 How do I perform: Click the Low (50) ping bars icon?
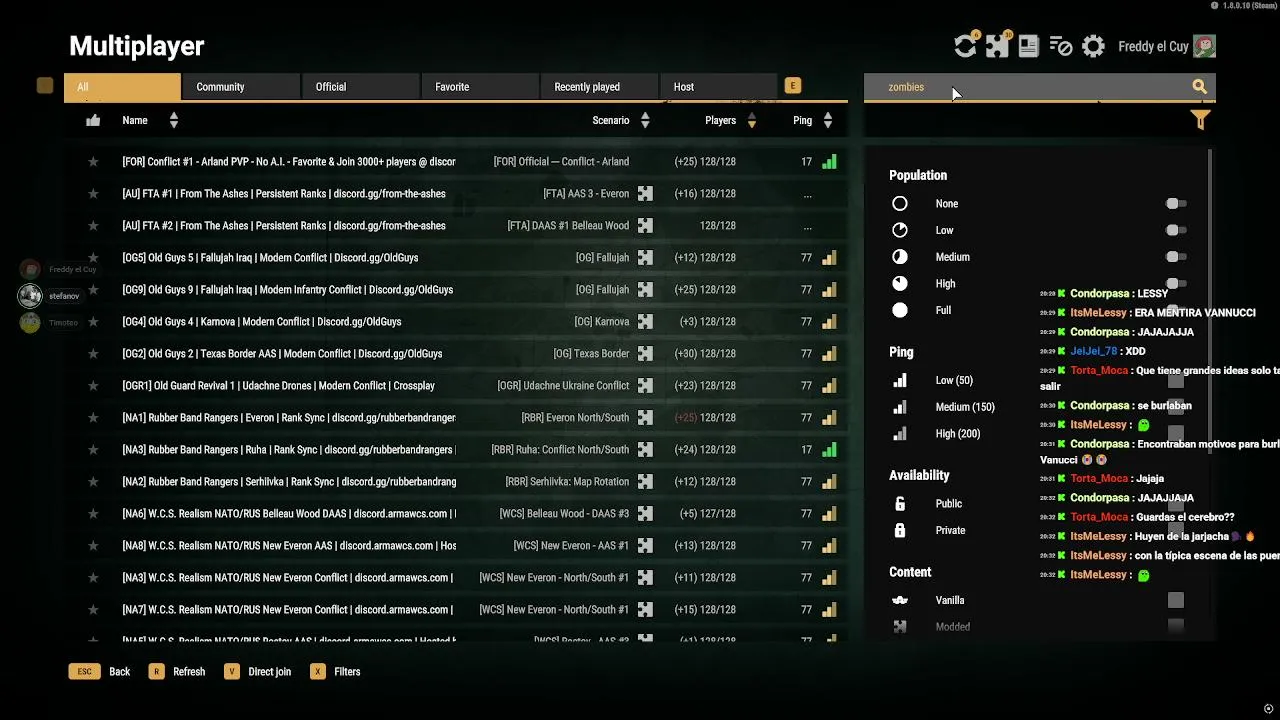pyautogui.click(x=900, y=380)
